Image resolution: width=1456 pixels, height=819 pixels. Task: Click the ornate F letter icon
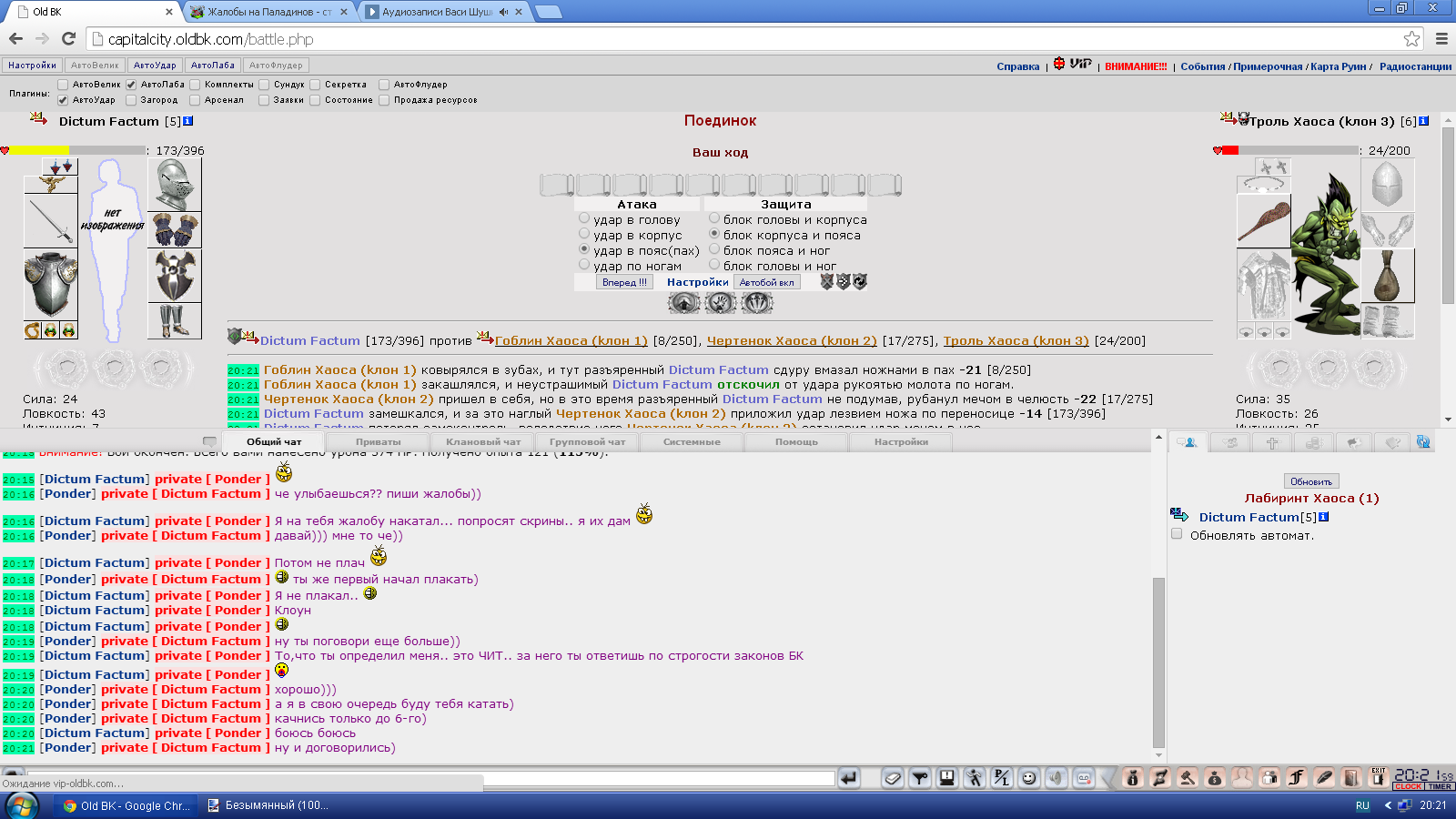[x=1297, y=777]
